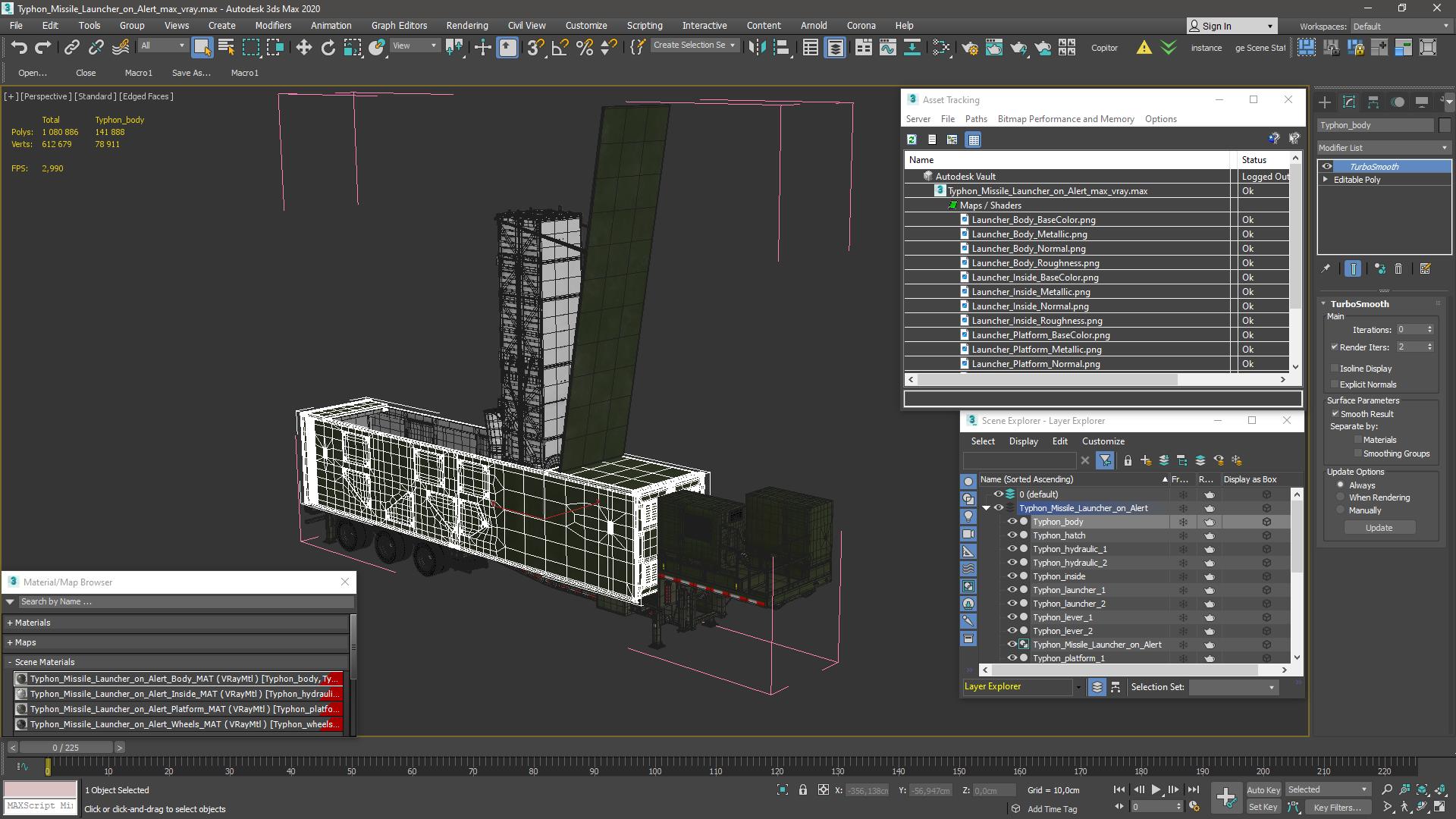Select the Select and Link tool
1456x819 pixels.
click(71, 48)
